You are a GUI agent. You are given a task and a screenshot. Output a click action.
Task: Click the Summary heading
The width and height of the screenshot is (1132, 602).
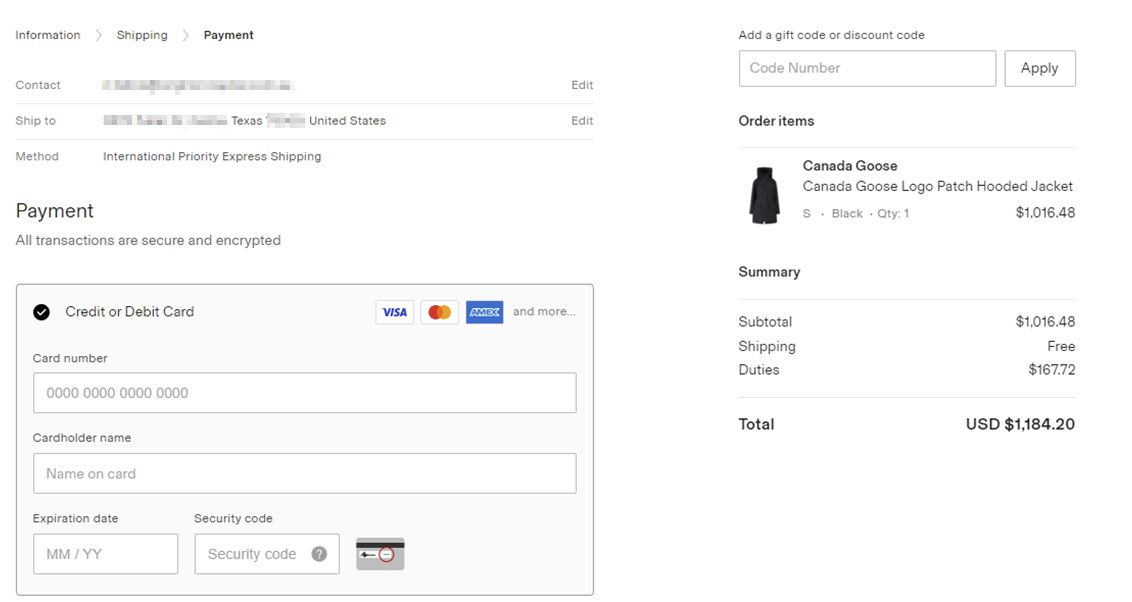pos(769,272)
